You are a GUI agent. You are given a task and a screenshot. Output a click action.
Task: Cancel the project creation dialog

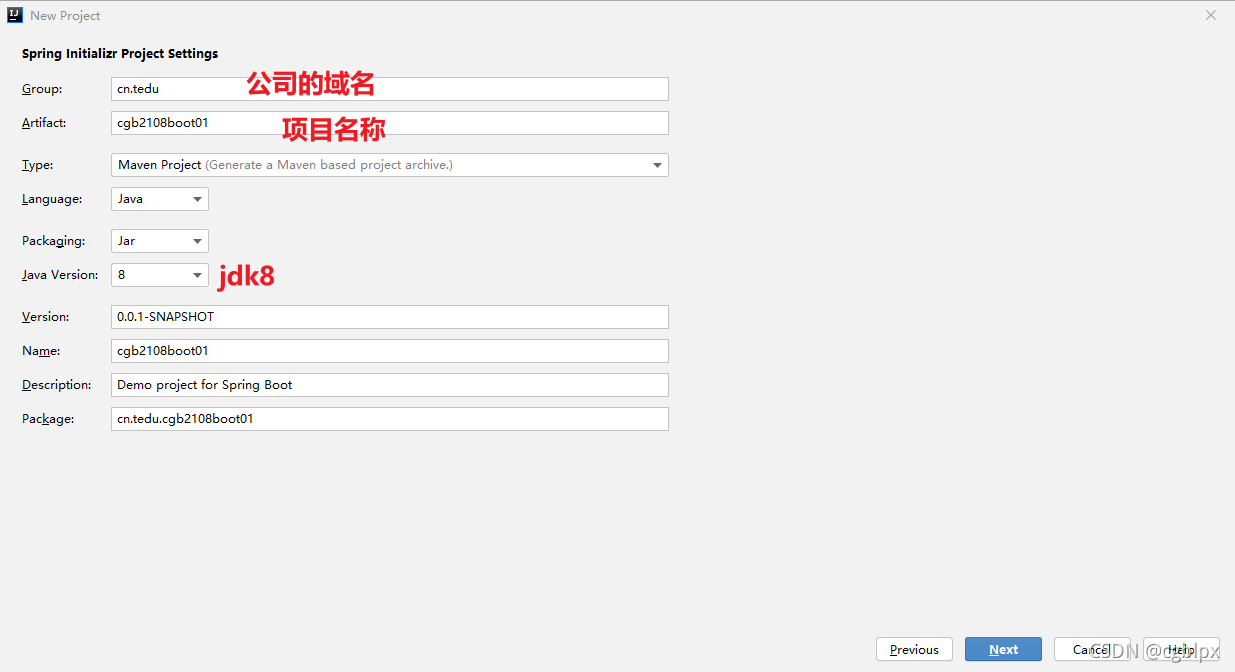[1092, 649]
